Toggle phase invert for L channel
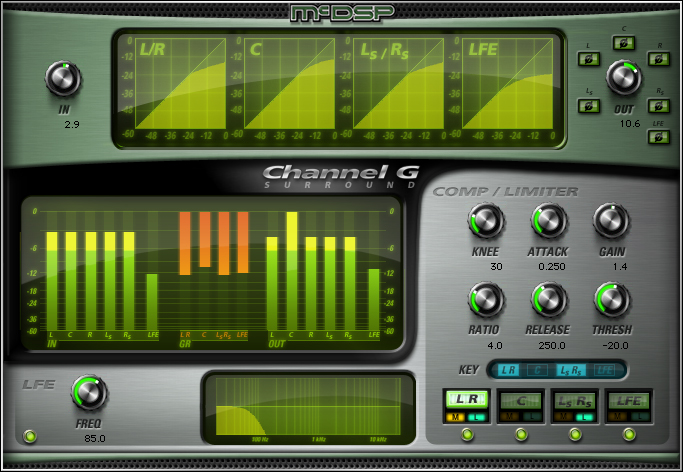The width and height of the screenshot is (683, 472). pos(588,59)
